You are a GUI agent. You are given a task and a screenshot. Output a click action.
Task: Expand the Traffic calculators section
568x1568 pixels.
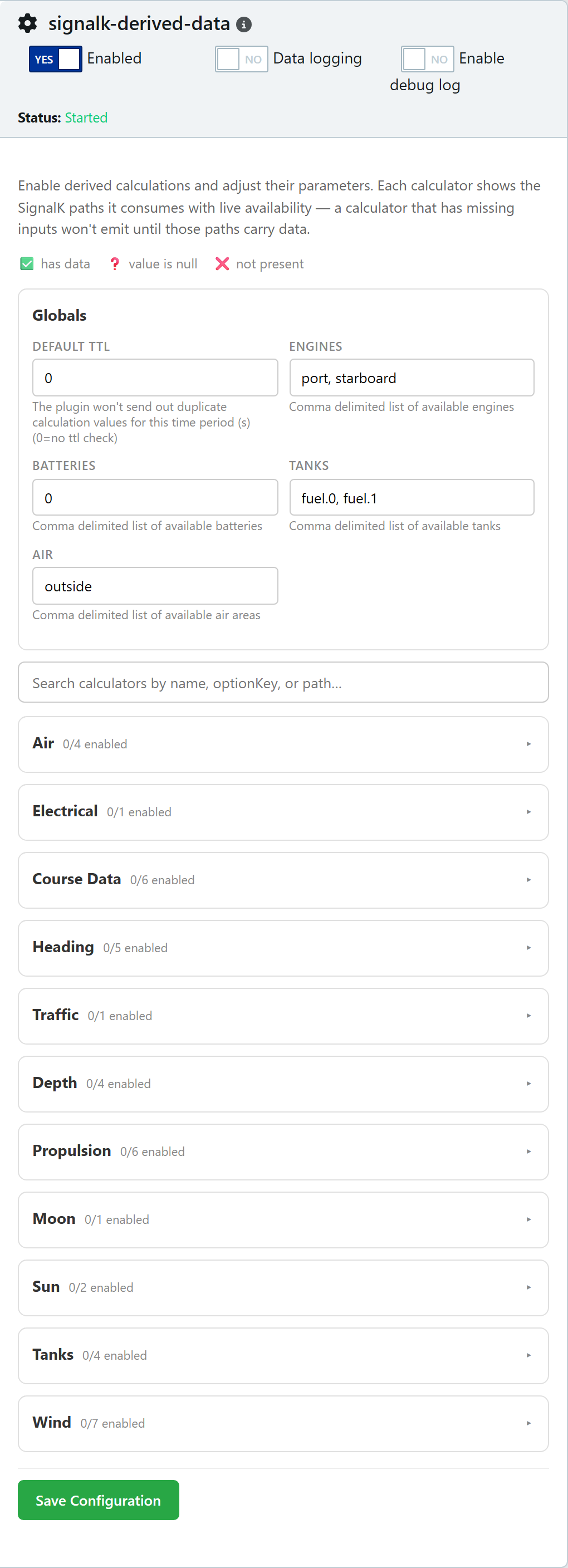click(283, 1016)
